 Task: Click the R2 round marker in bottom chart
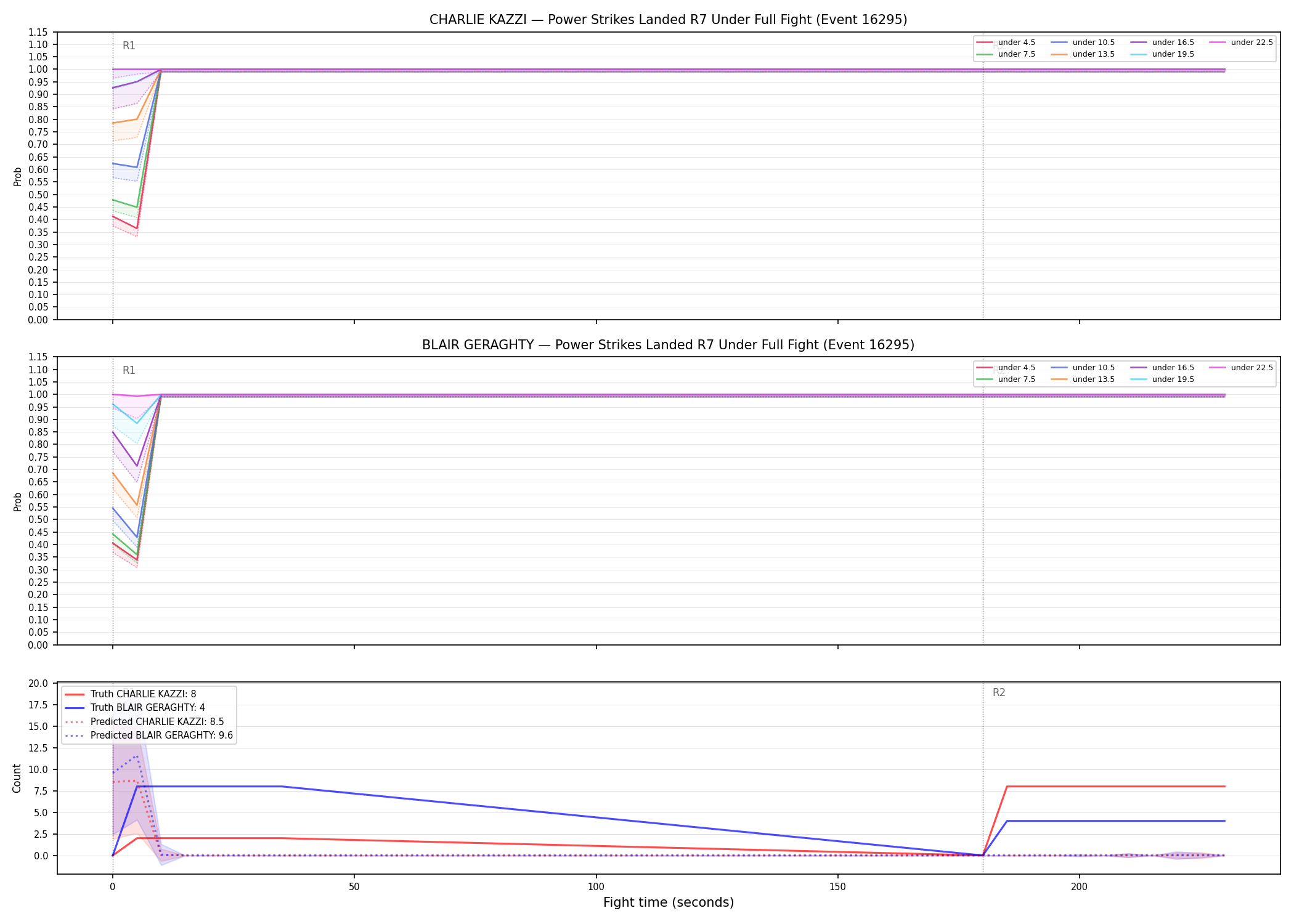click(999, 693)
